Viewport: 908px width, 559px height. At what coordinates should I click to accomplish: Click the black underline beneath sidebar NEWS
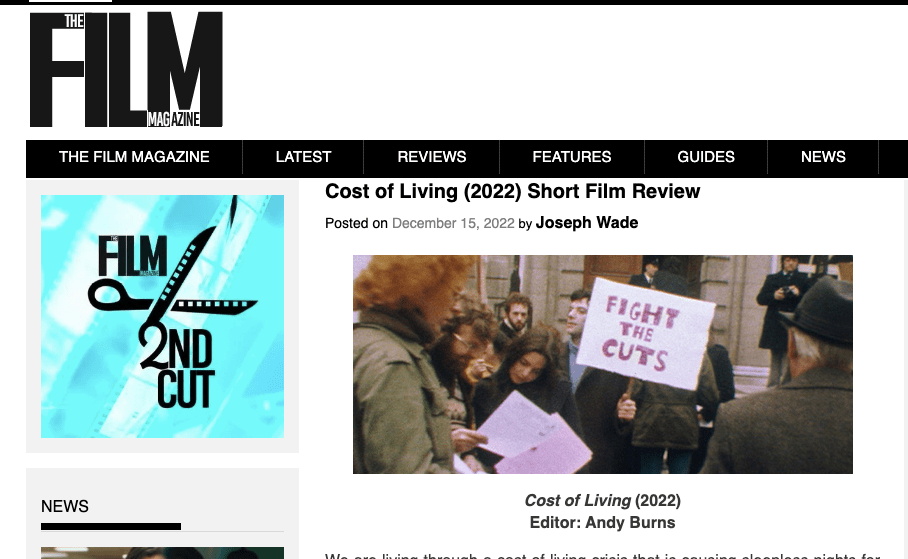click(111, 527)
